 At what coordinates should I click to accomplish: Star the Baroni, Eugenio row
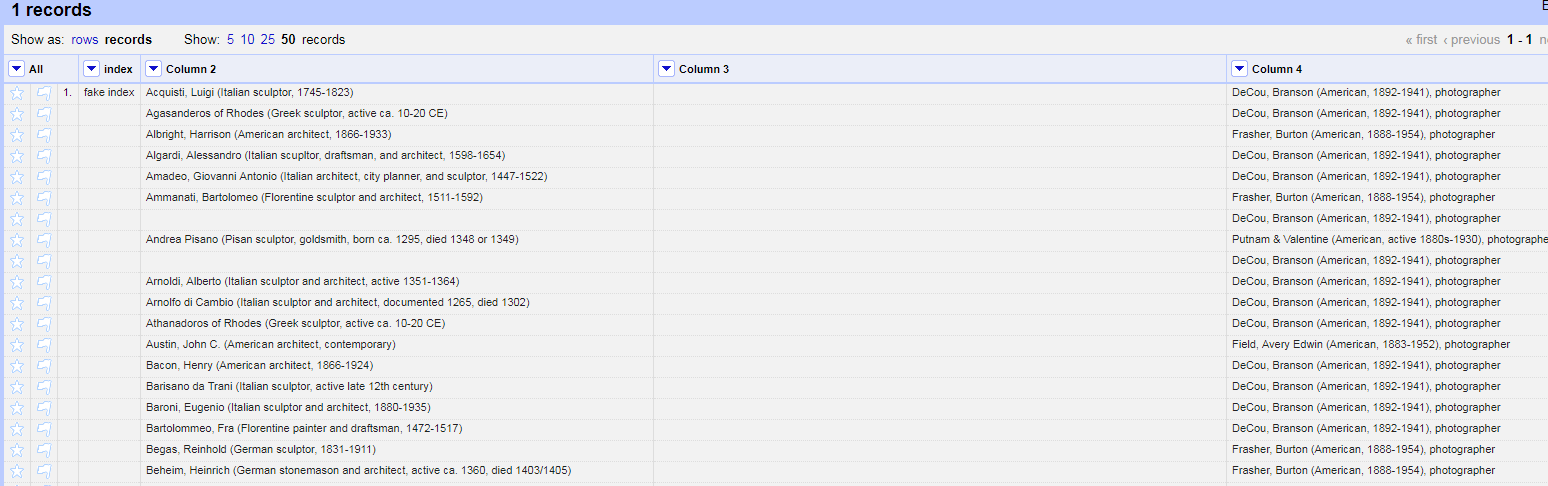coord(17,408)
